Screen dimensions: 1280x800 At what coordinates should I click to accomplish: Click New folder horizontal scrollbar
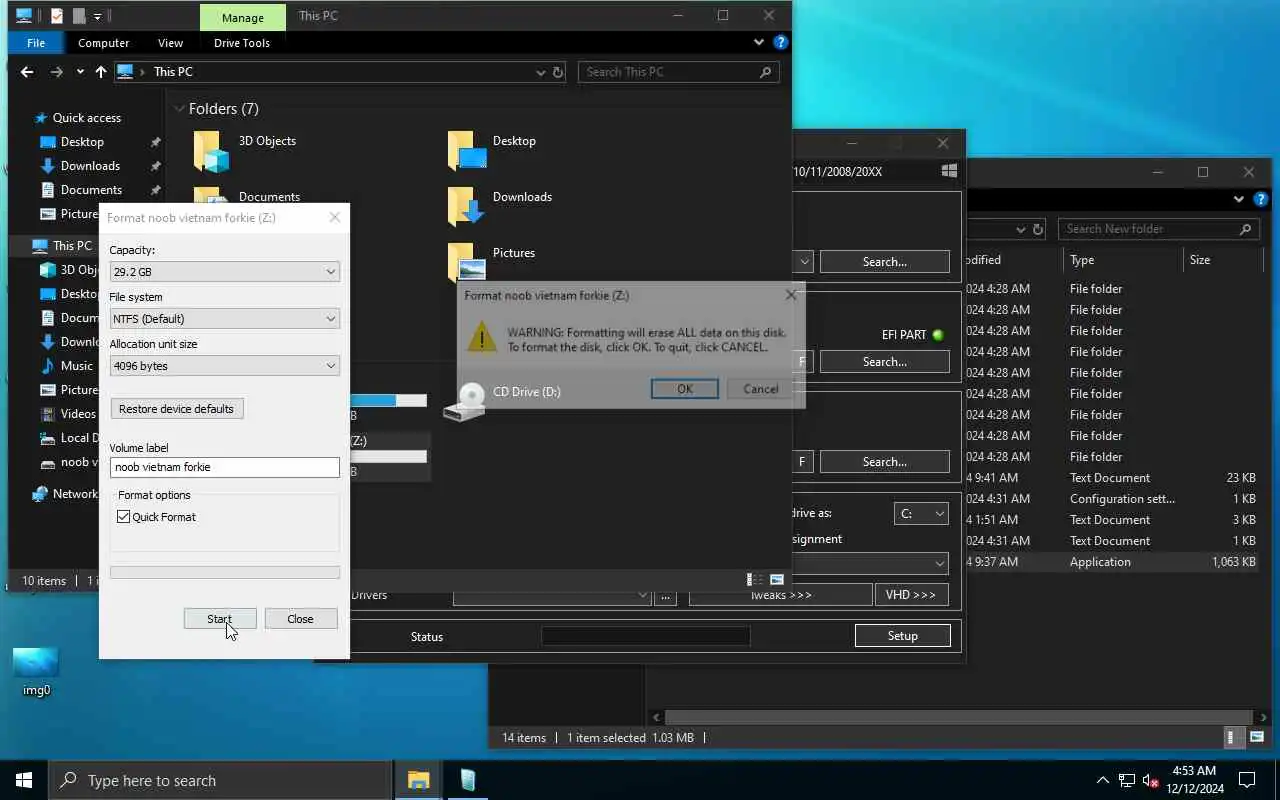958,717
